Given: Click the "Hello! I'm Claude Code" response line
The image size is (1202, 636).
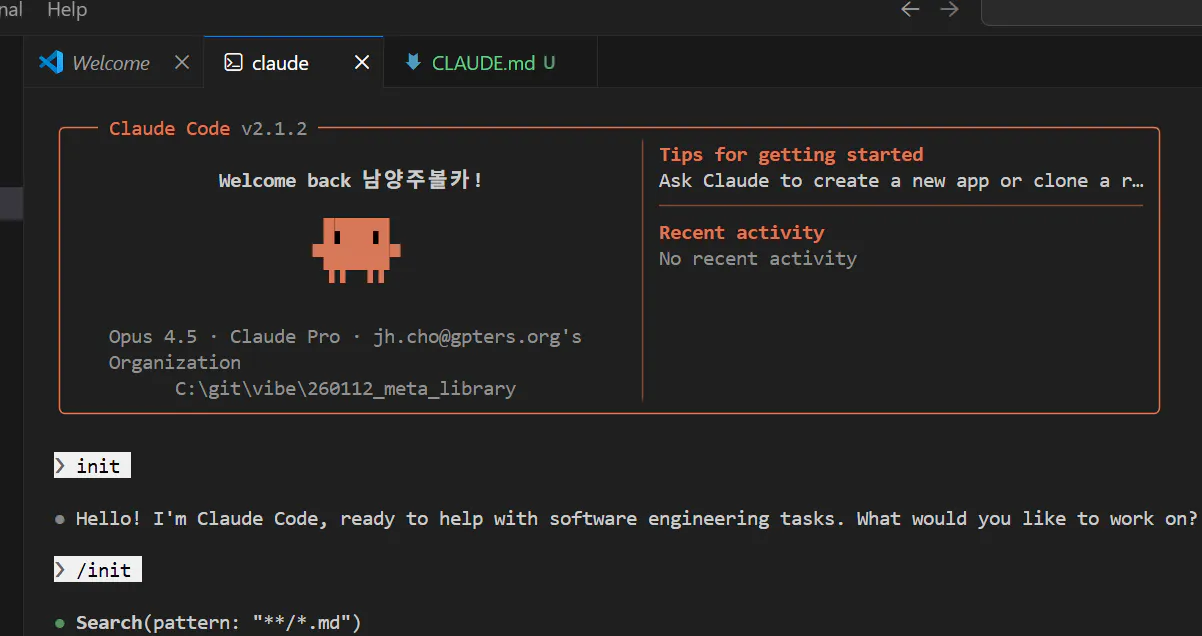Looking at the screenshot, I should pyautogui.click(x=636, y=519).
